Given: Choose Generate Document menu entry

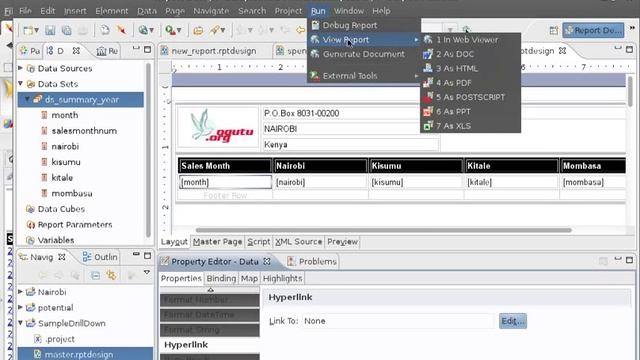Looking at the screenshot, I should coord(363,54).
